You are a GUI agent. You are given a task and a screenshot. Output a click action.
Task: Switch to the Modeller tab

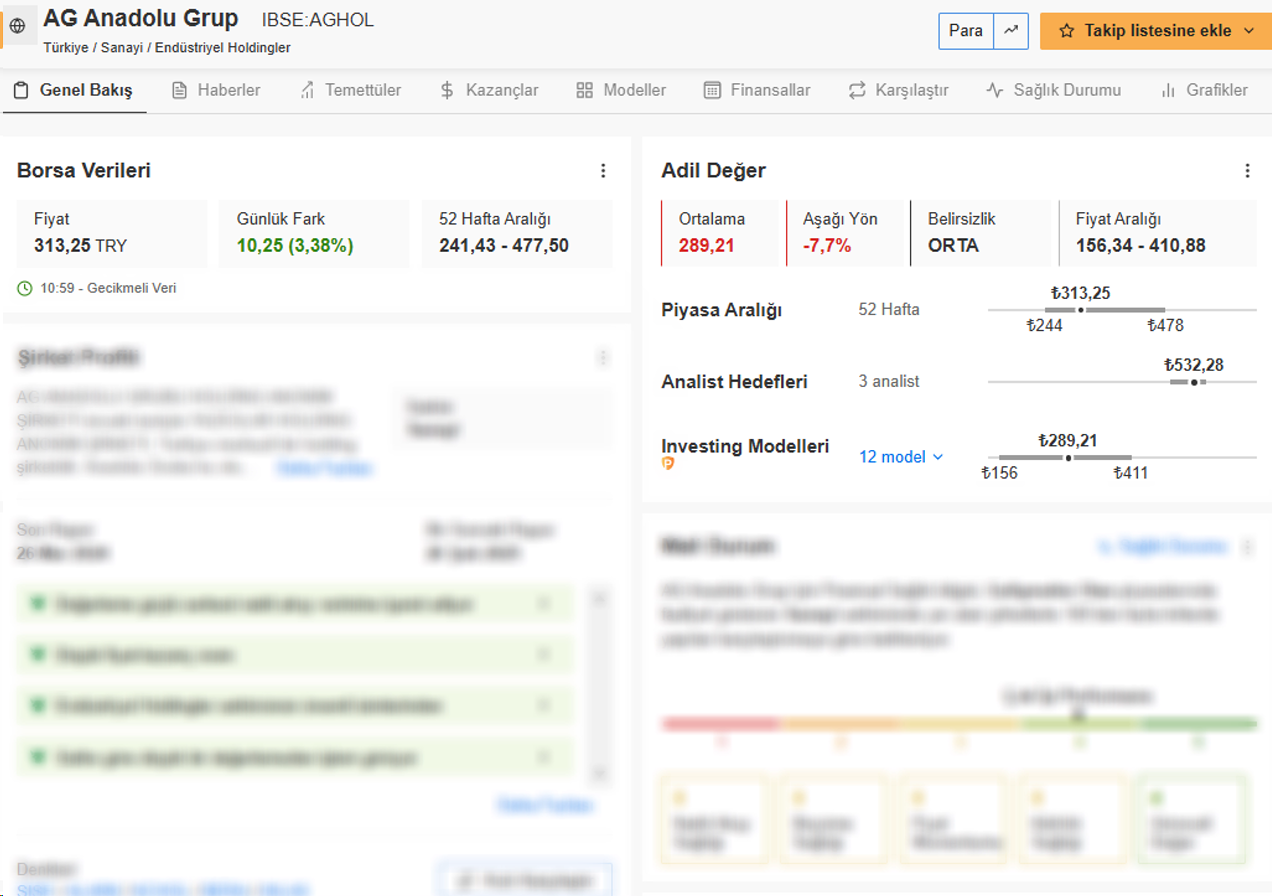point(621,90)
